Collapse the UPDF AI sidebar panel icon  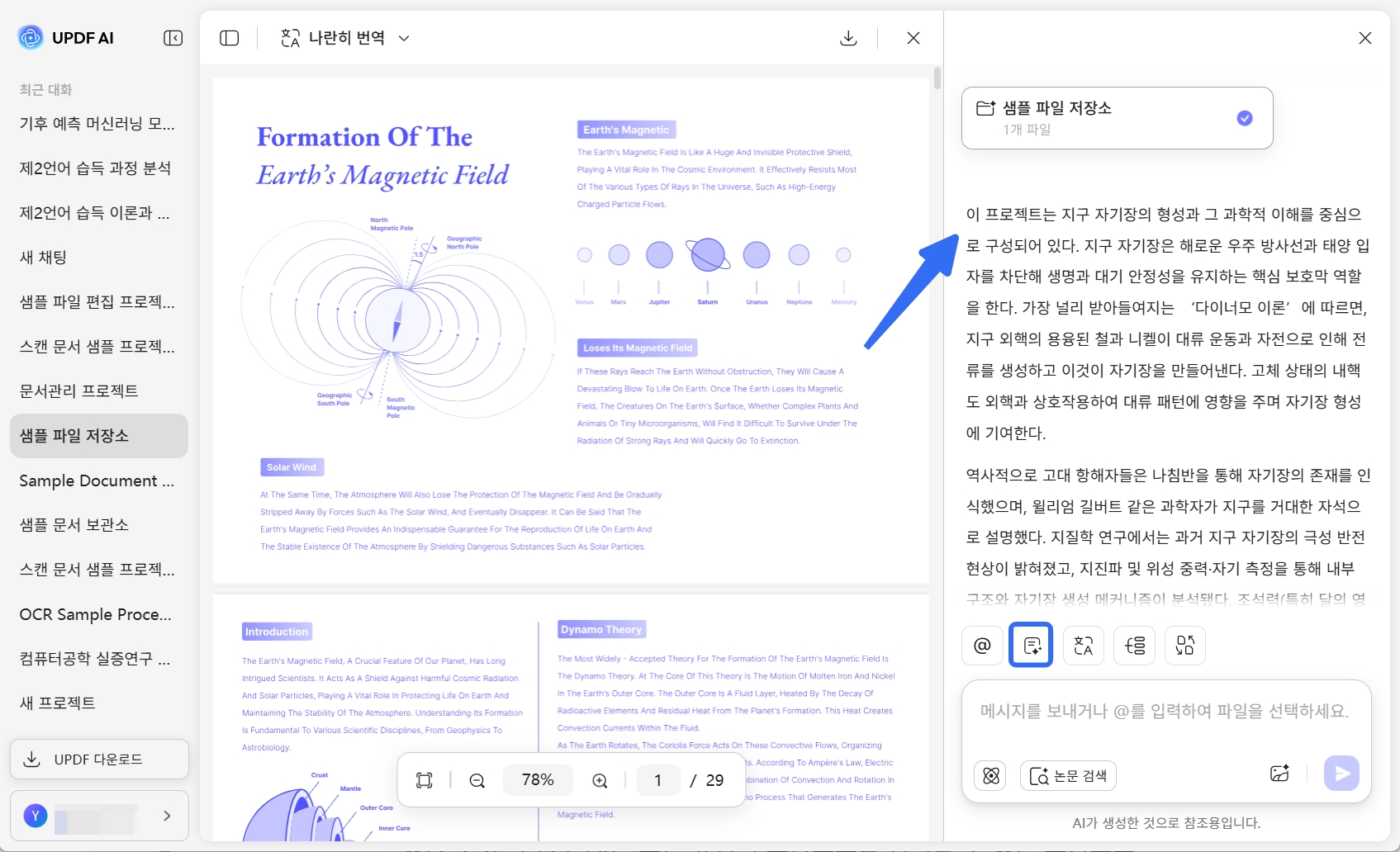(173, 38)
